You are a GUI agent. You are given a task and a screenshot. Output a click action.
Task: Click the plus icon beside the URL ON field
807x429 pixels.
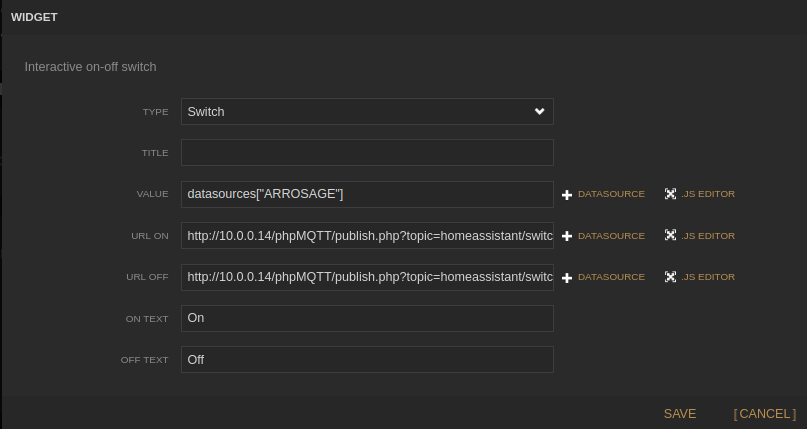click(567, 236)
